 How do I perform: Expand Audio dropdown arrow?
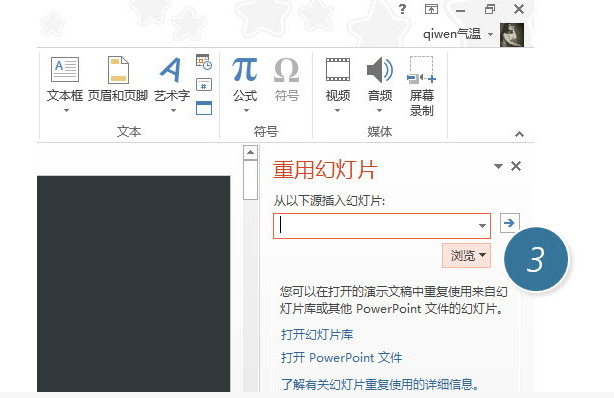pyautogui.click(x=379, y=110)
